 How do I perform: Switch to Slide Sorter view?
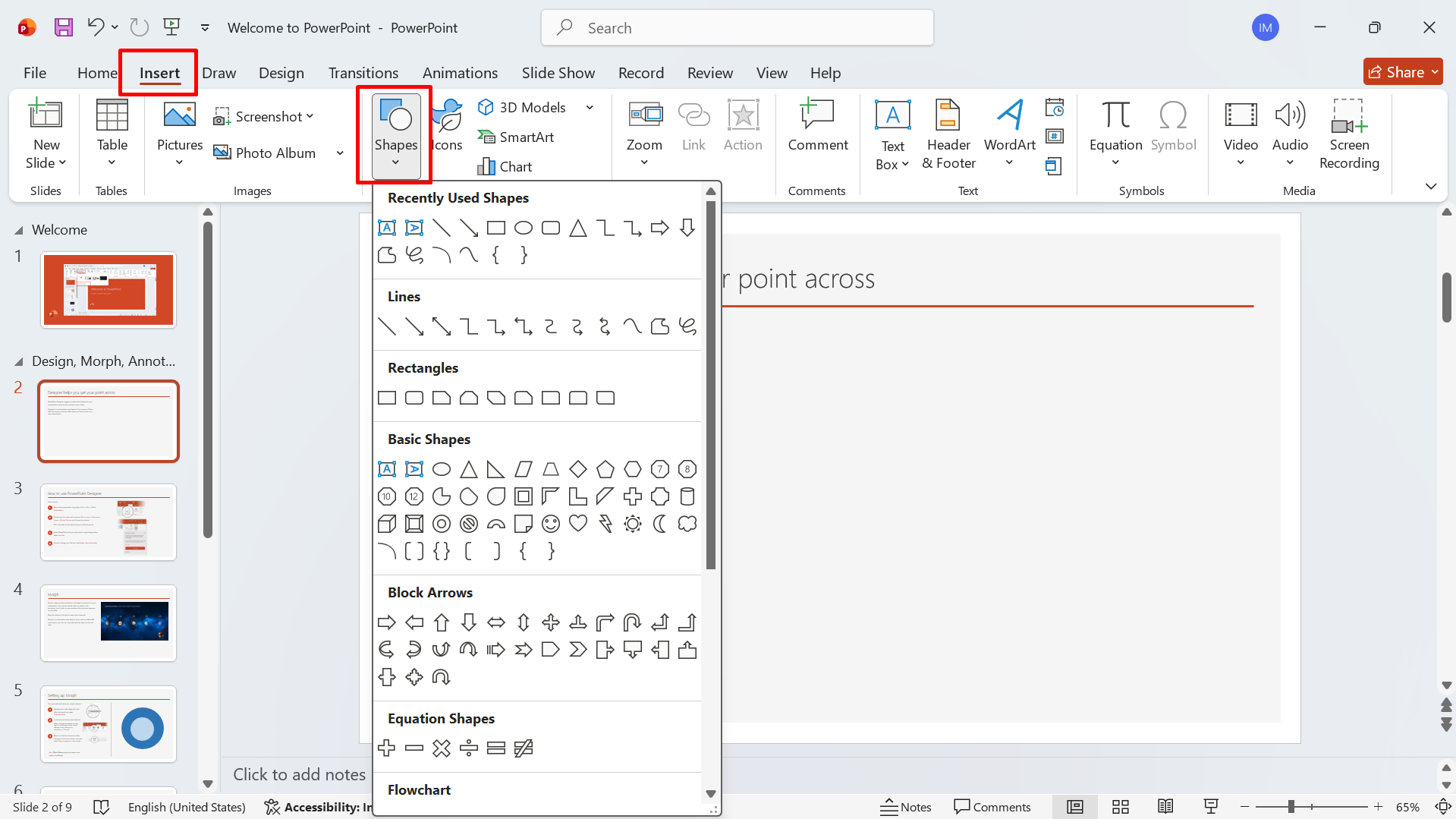(1121, 807)
